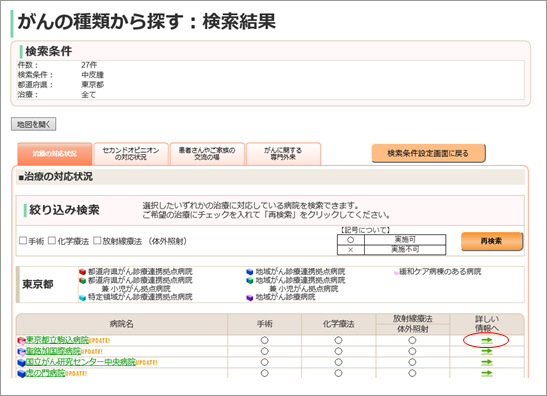Click page title がんの種類から探す：検索結果
Image resolution: width=547 pixels, height=396 pixels.
[147, 22]
